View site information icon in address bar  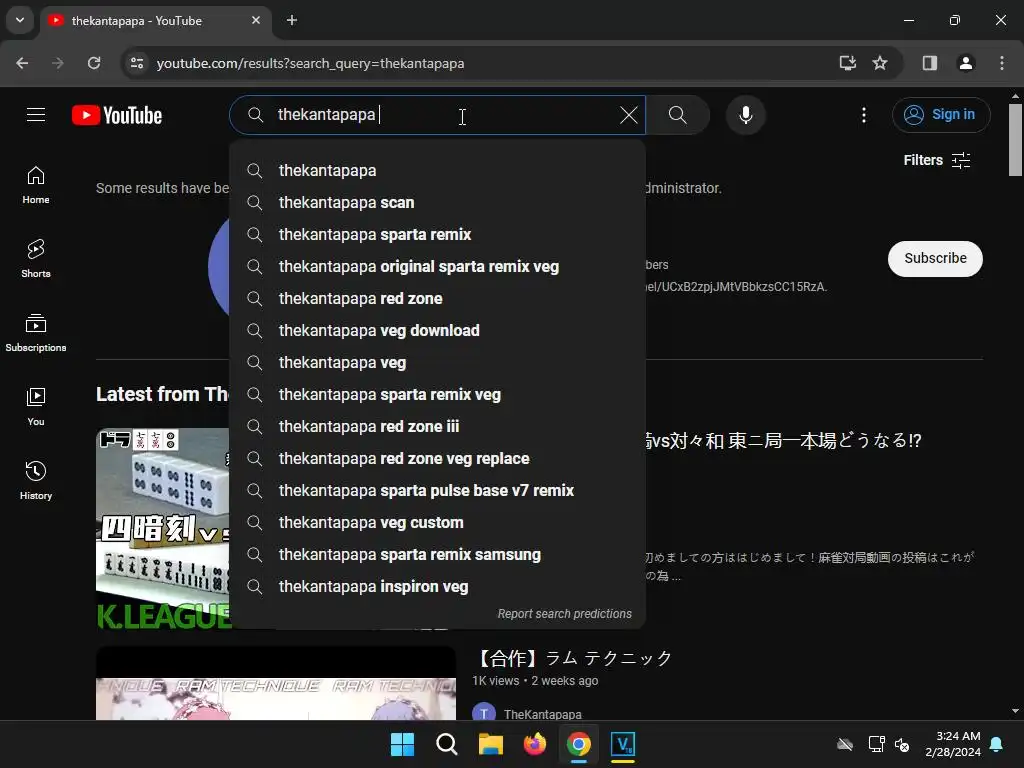pyautogui.click(x=137, y=63)
